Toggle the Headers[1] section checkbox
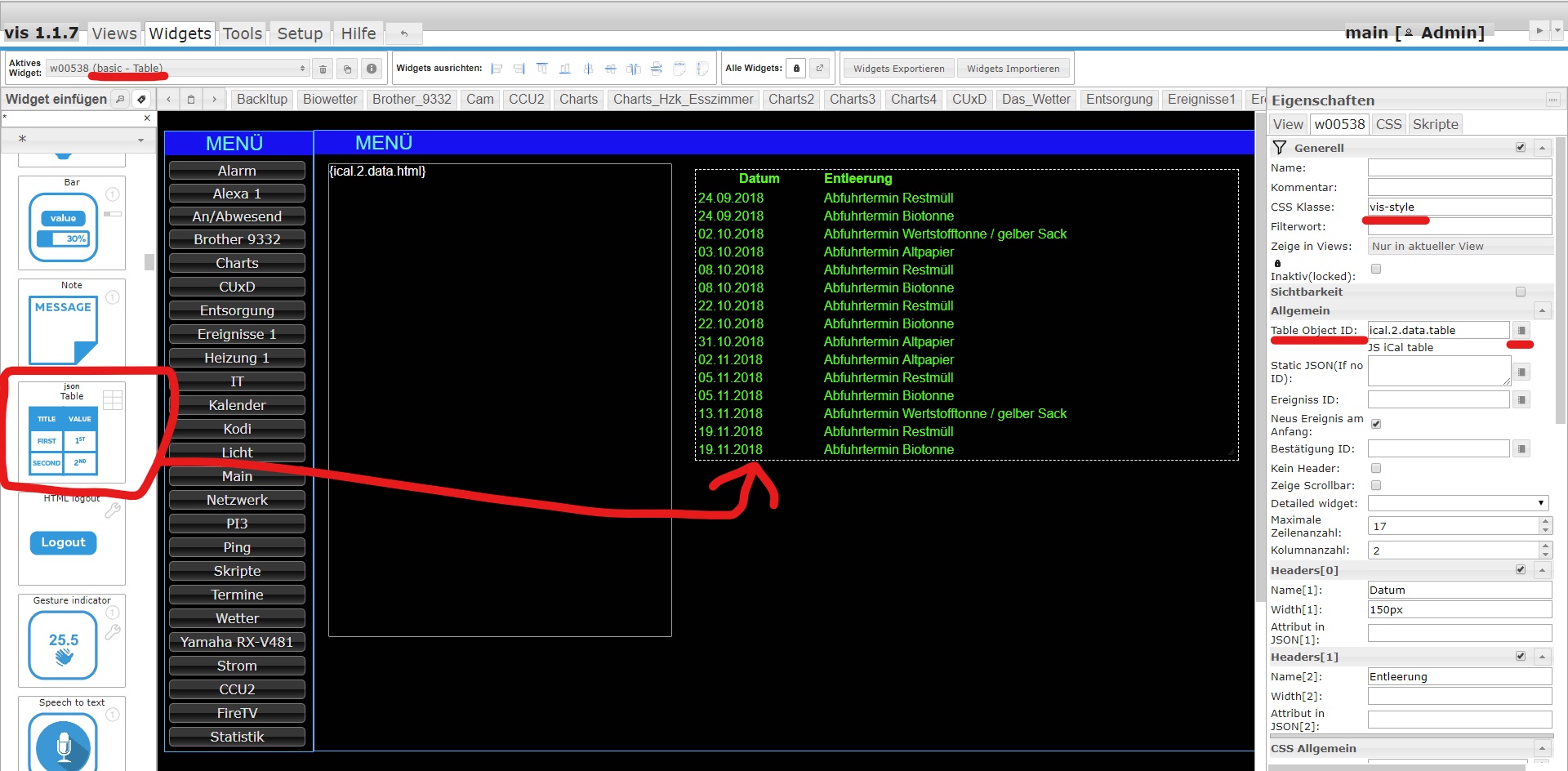 1521,657
